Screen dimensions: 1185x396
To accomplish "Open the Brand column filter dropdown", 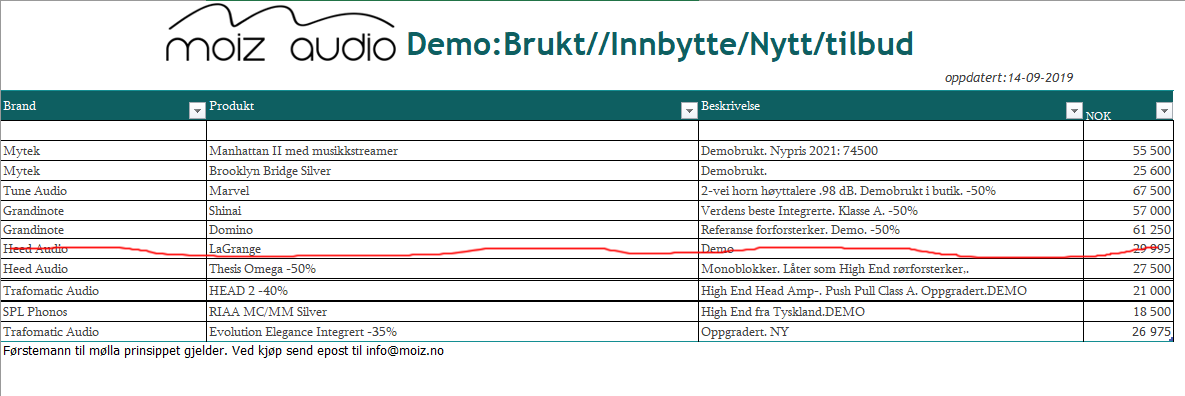I will tap(197, 111).
